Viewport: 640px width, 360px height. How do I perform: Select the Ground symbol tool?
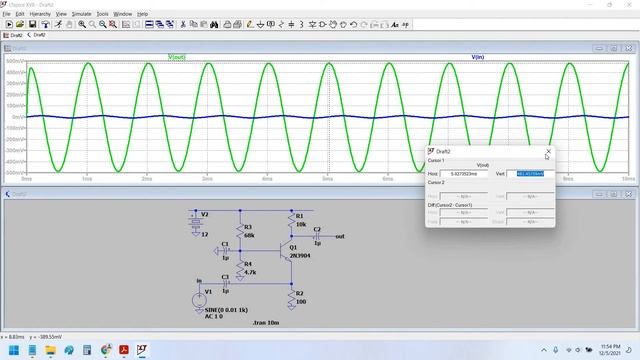pyautogui.click(x=260, y=24)
